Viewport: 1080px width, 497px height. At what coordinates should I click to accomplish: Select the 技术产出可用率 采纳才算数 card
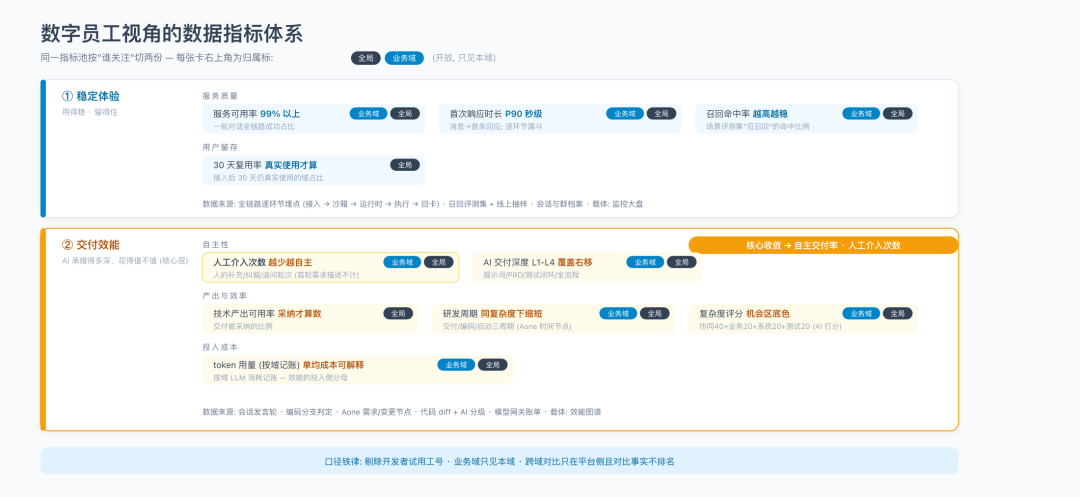[x=311, y=319]
